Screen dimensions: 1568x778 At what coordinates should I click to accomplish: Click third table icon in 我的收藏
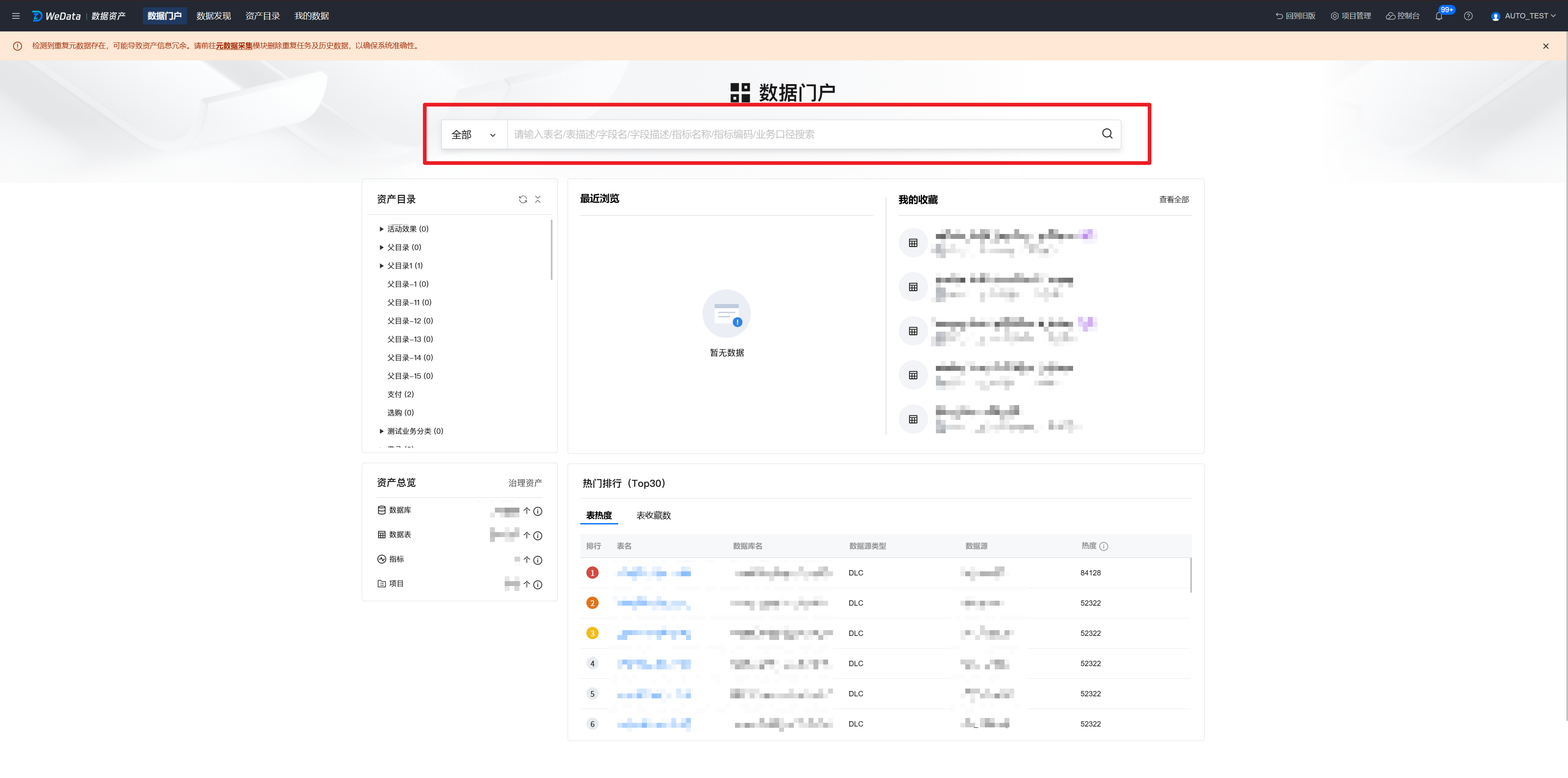913,331
